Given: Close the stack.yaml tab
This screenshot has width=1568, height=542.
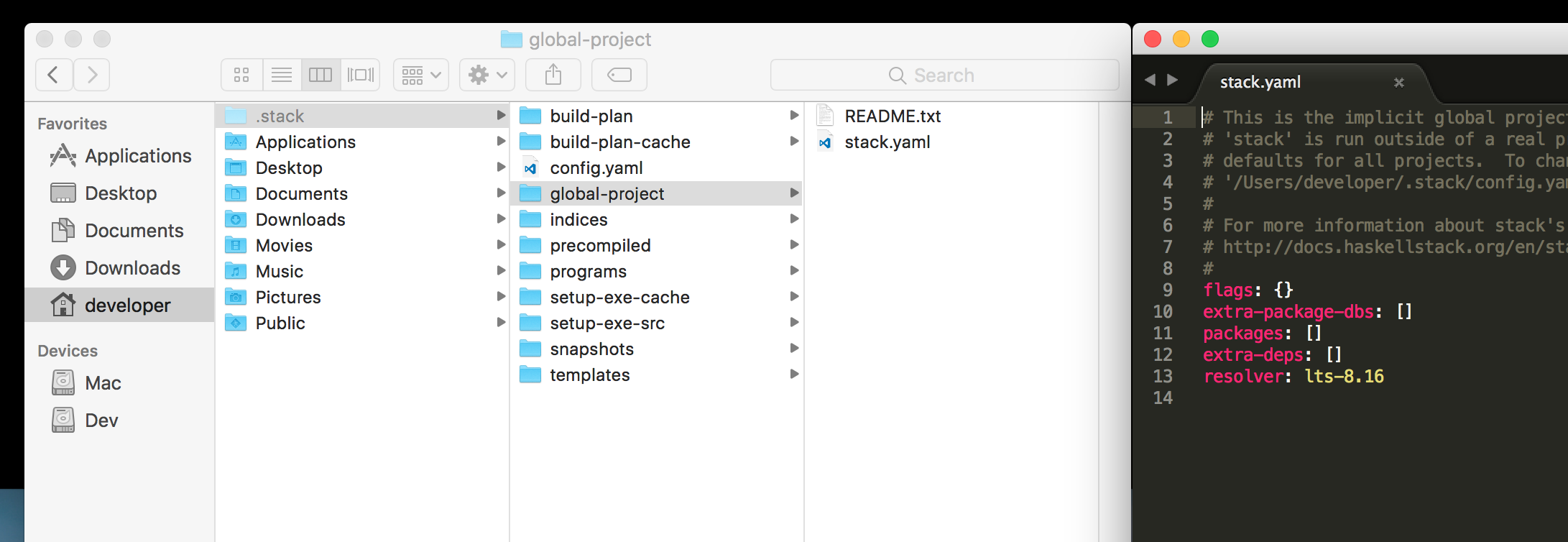Looking at the screenshot, I should pyautogui.click(x=1398, y=83).
